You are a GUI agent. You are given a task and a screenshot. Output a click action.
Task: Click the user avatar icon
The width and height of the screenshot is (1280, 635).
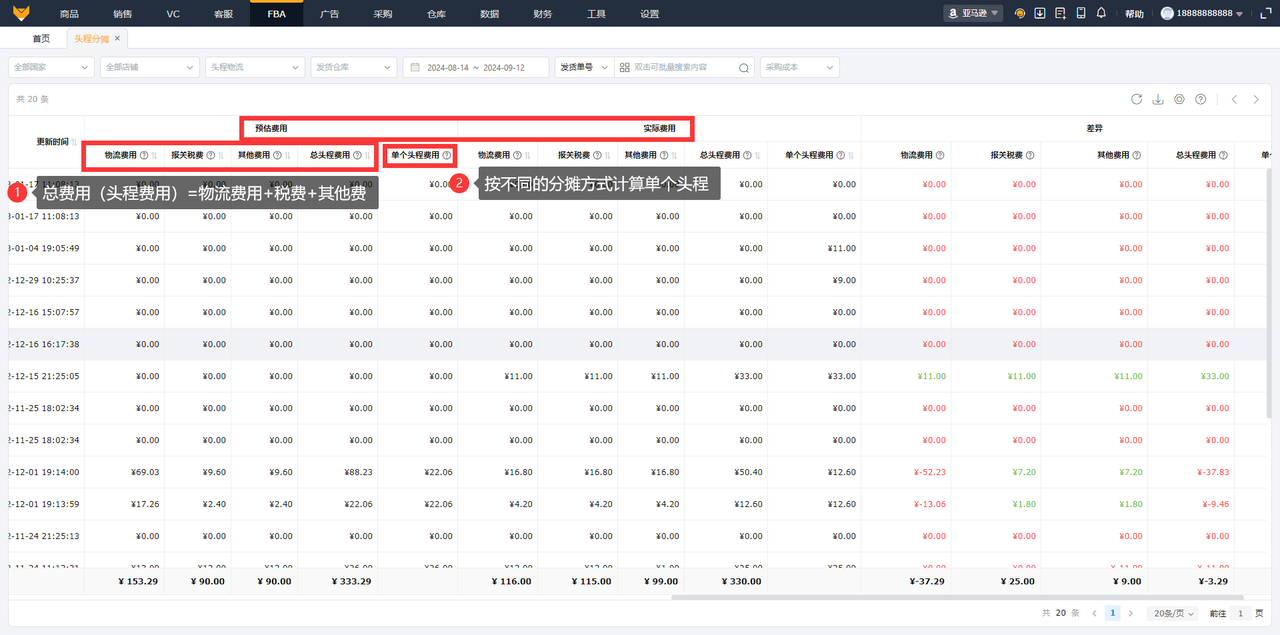(1167, 14)
